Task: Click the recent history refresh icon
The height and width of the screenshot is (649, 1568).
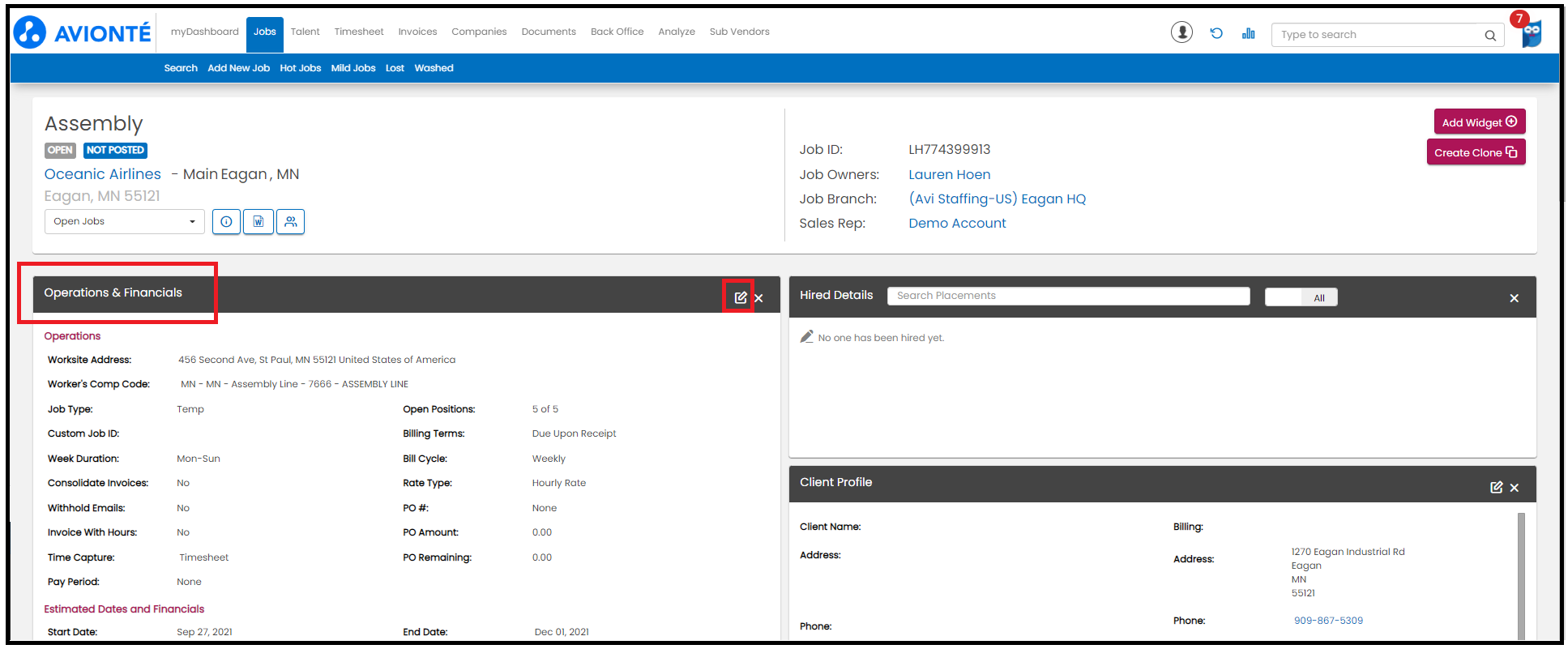Action: point(1216,33)
